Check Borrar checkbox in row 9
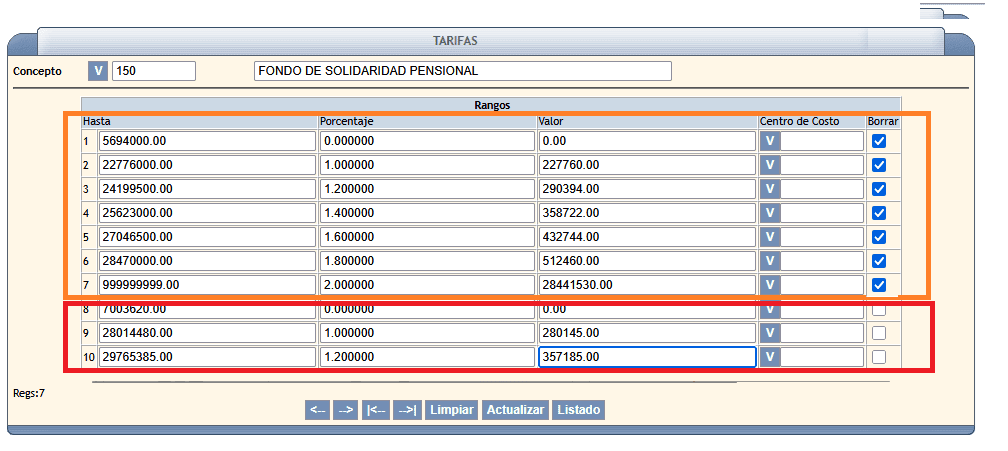Screen dimensions: 1008x451 879,333
